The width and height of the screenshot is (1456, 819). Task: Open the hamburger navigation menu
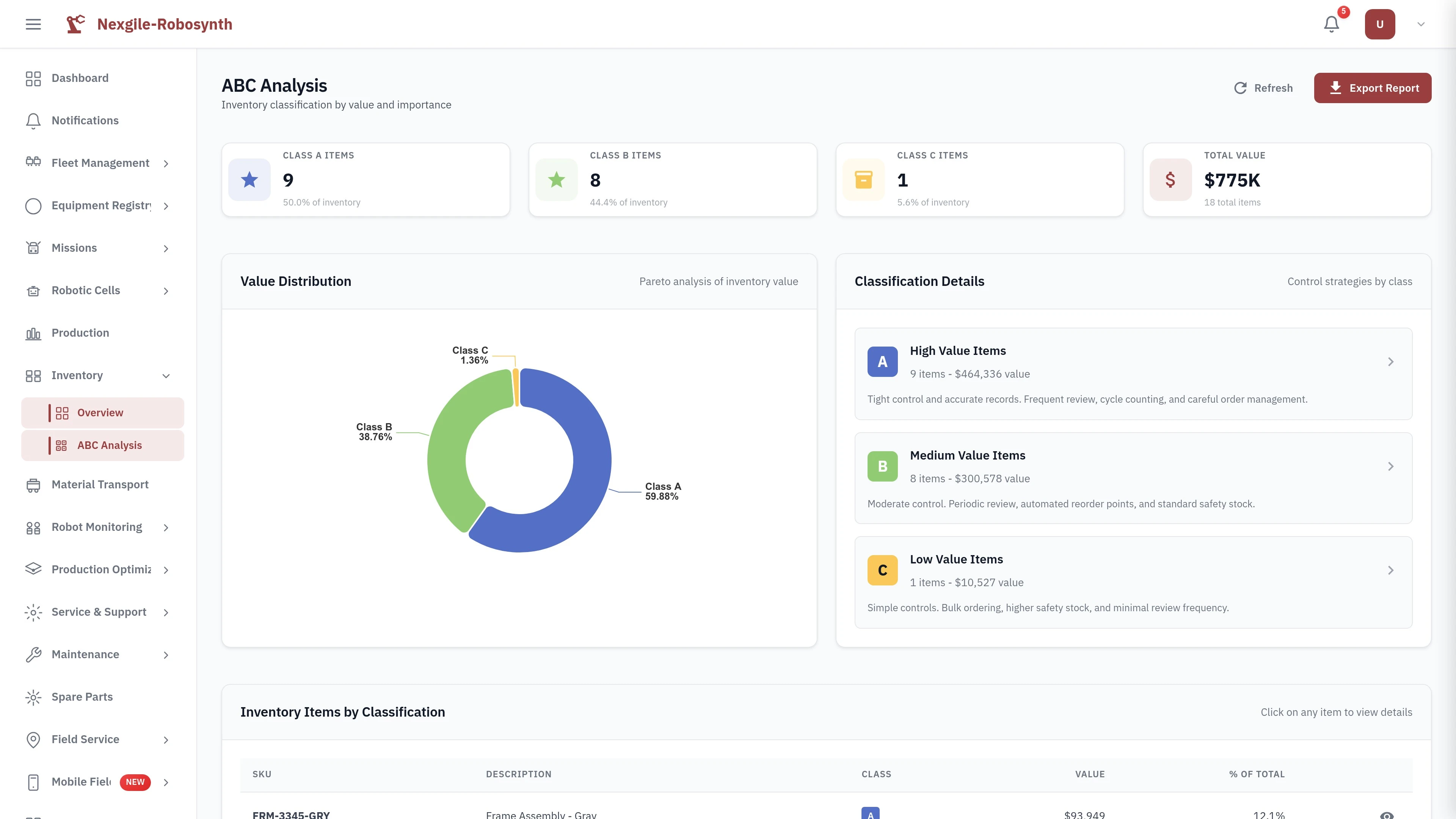[x=32, y=24]
